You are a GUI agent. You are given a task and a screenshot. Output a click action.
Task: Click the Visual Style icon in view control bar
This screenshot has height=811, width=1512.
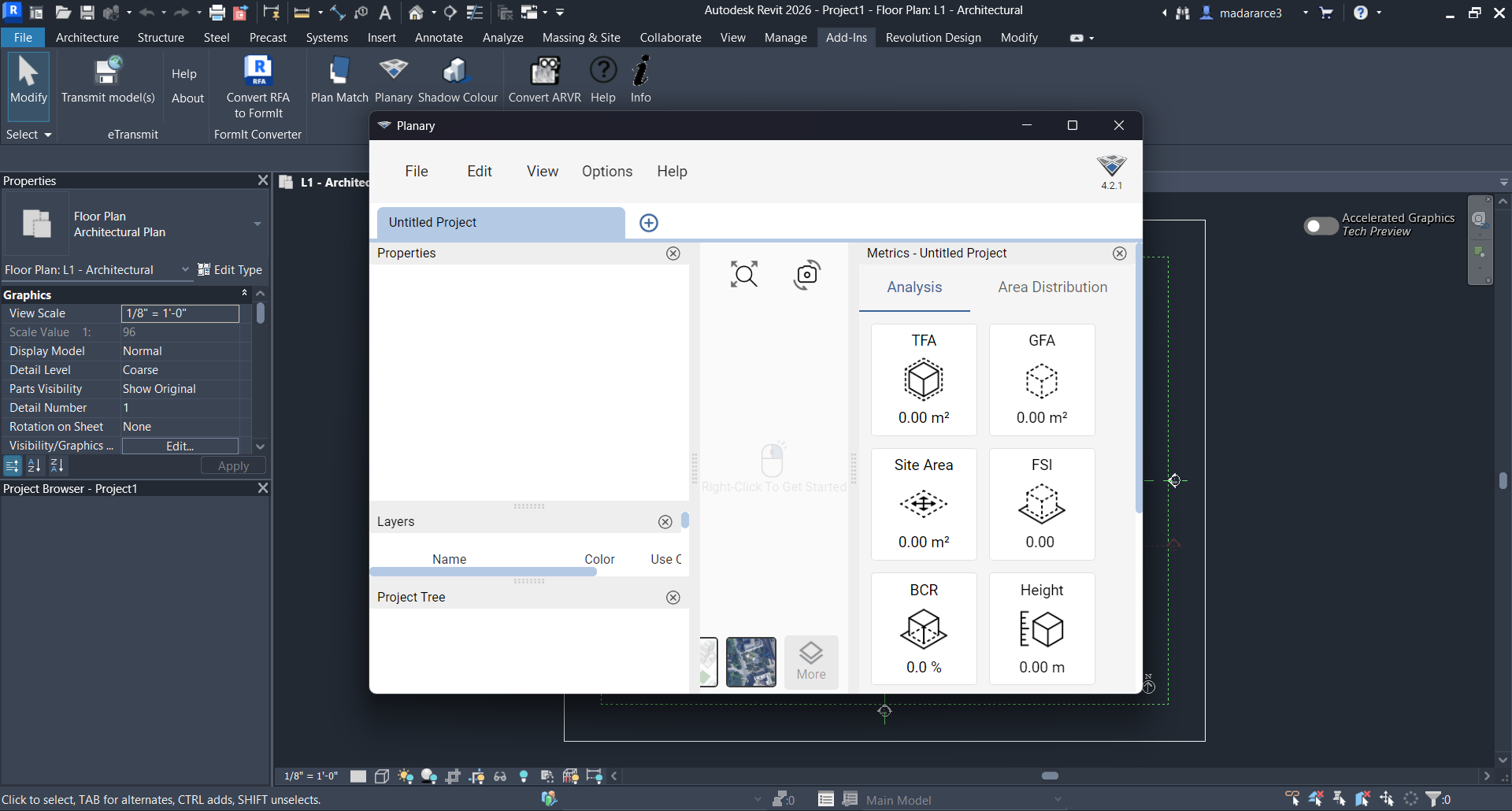382,776
